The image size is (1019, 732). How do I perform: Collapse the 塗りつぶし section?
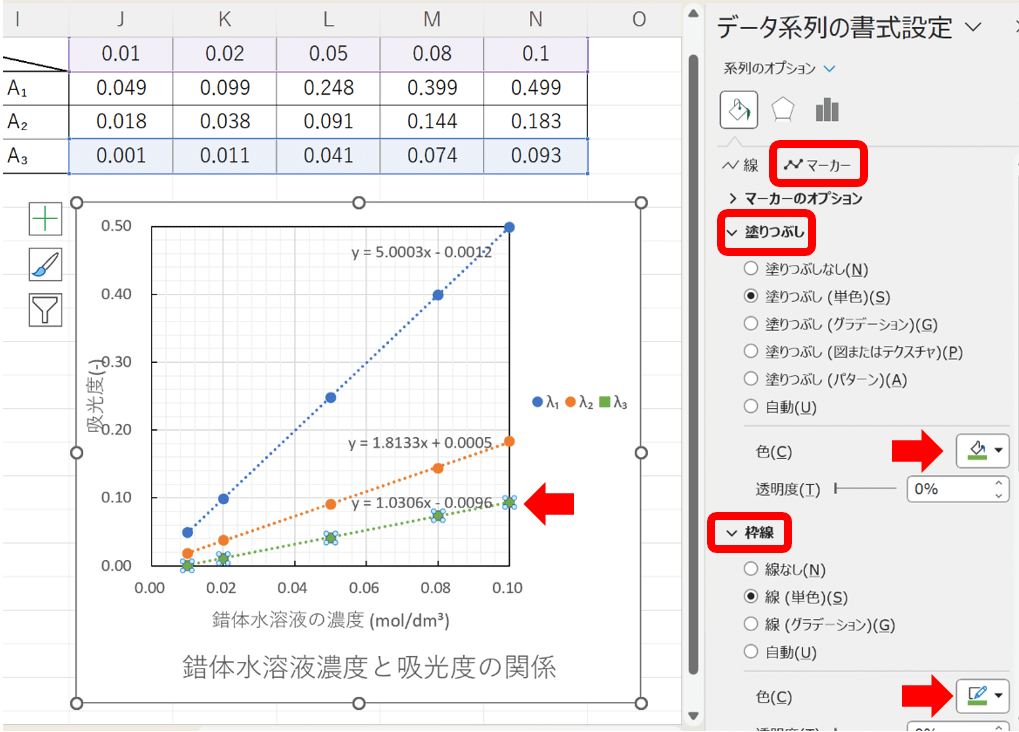(766, 232)
